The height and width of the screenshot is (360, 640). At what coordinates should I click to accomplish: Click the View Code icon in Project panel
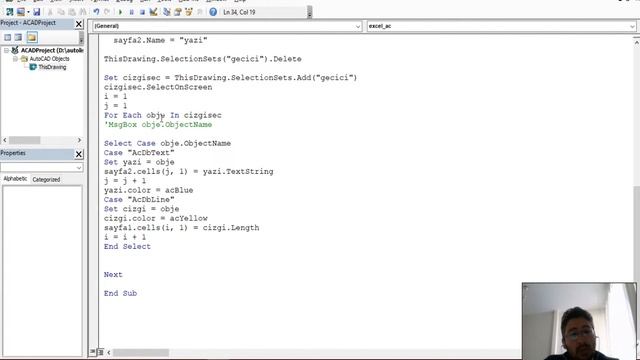point(8,38)
